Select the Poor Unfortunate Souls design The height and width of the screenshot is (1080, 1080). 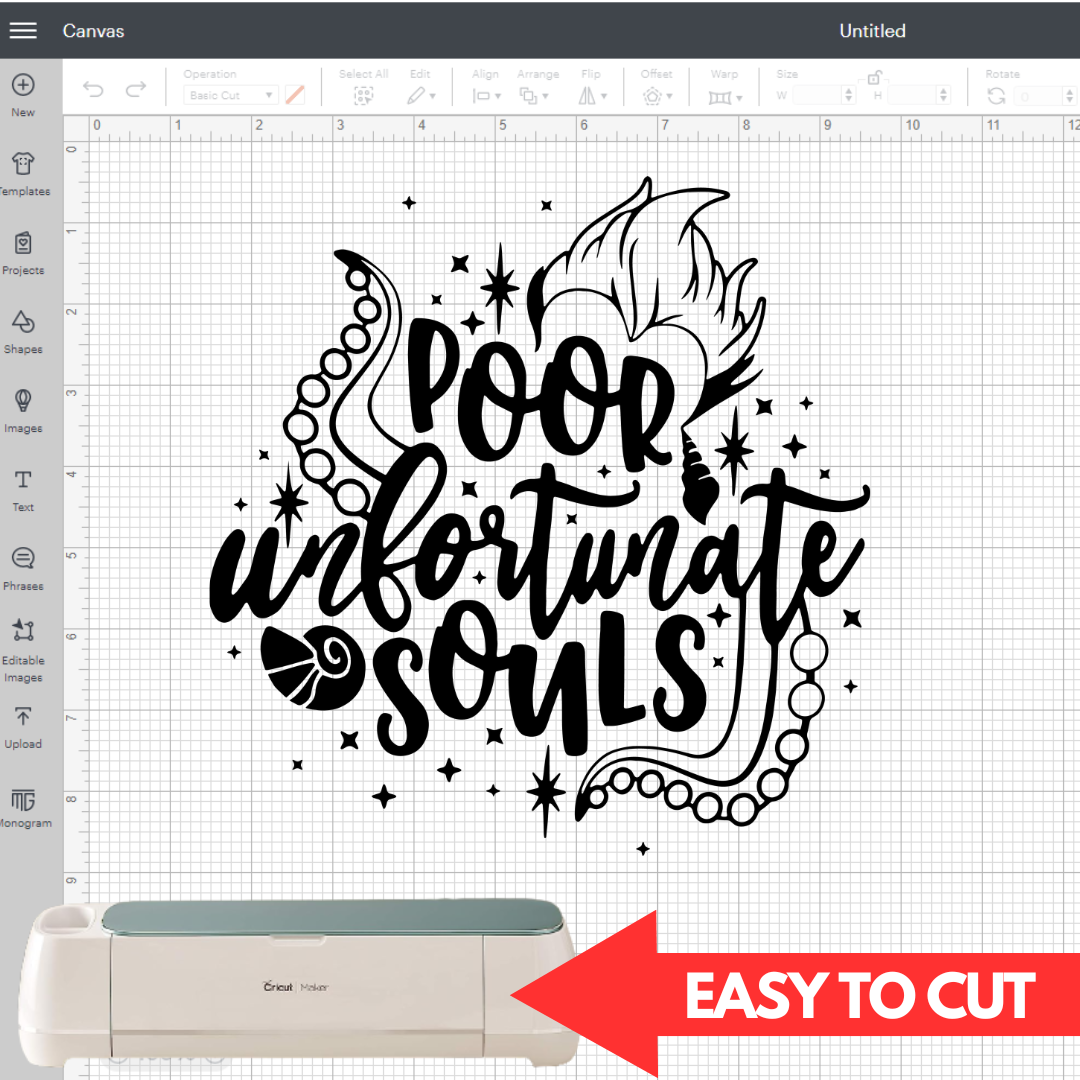pos(540,517)
